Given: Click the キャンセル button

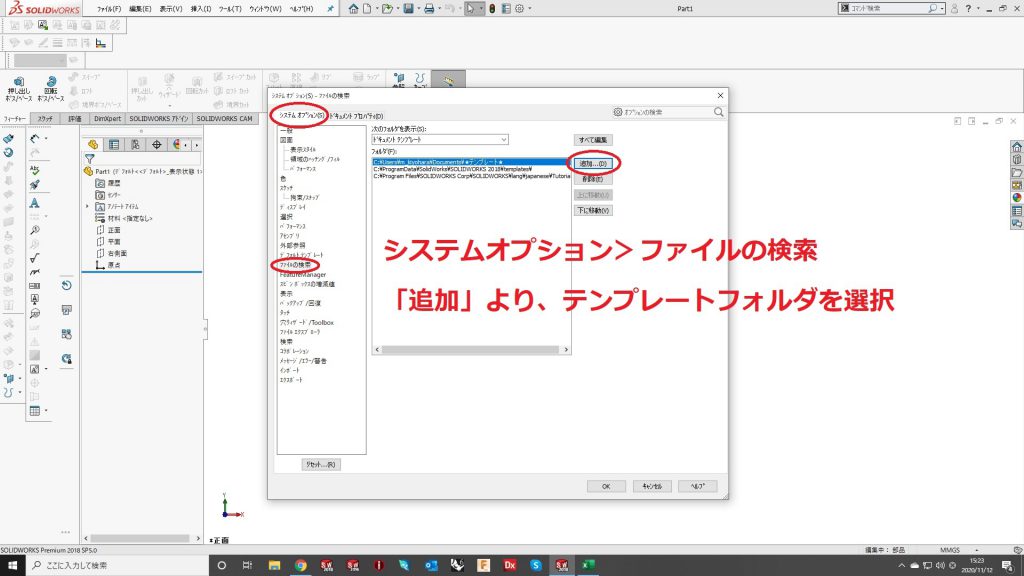Looking at the screenshot, I should click(652, 487).
